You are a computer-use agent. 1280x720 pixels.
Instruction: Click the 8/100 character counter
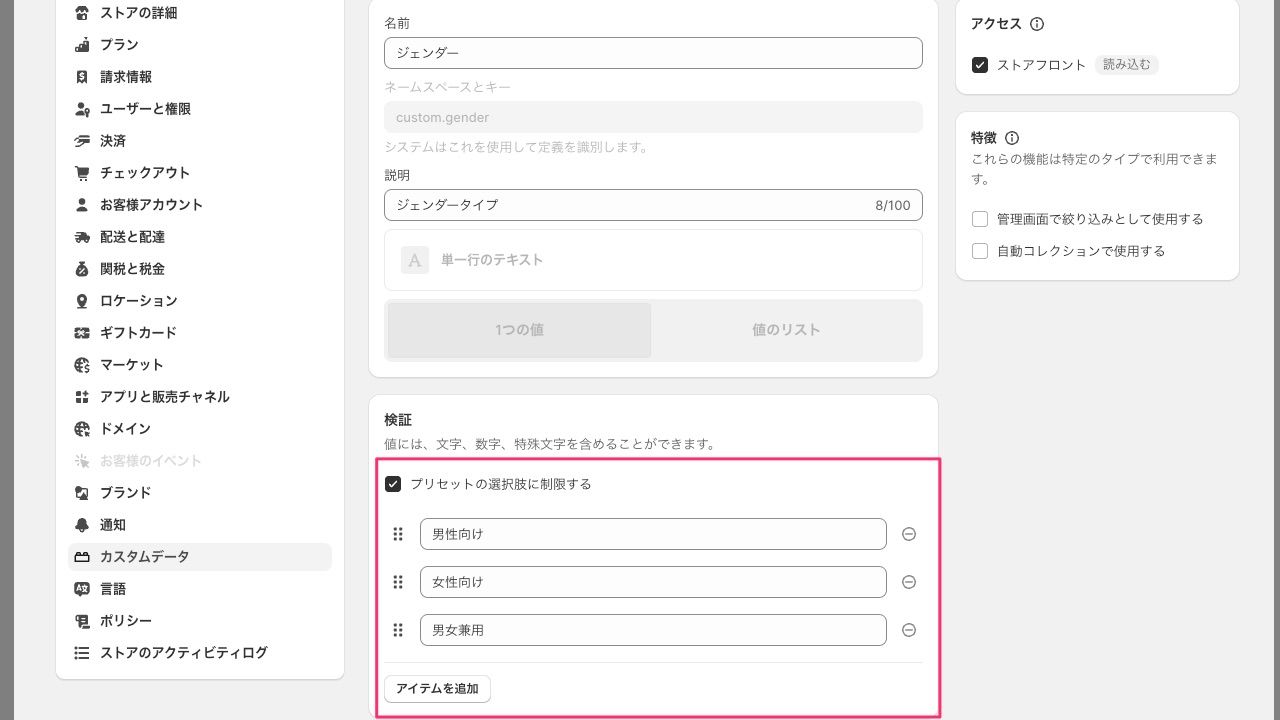pyautogui.click(x=893, y=205)
